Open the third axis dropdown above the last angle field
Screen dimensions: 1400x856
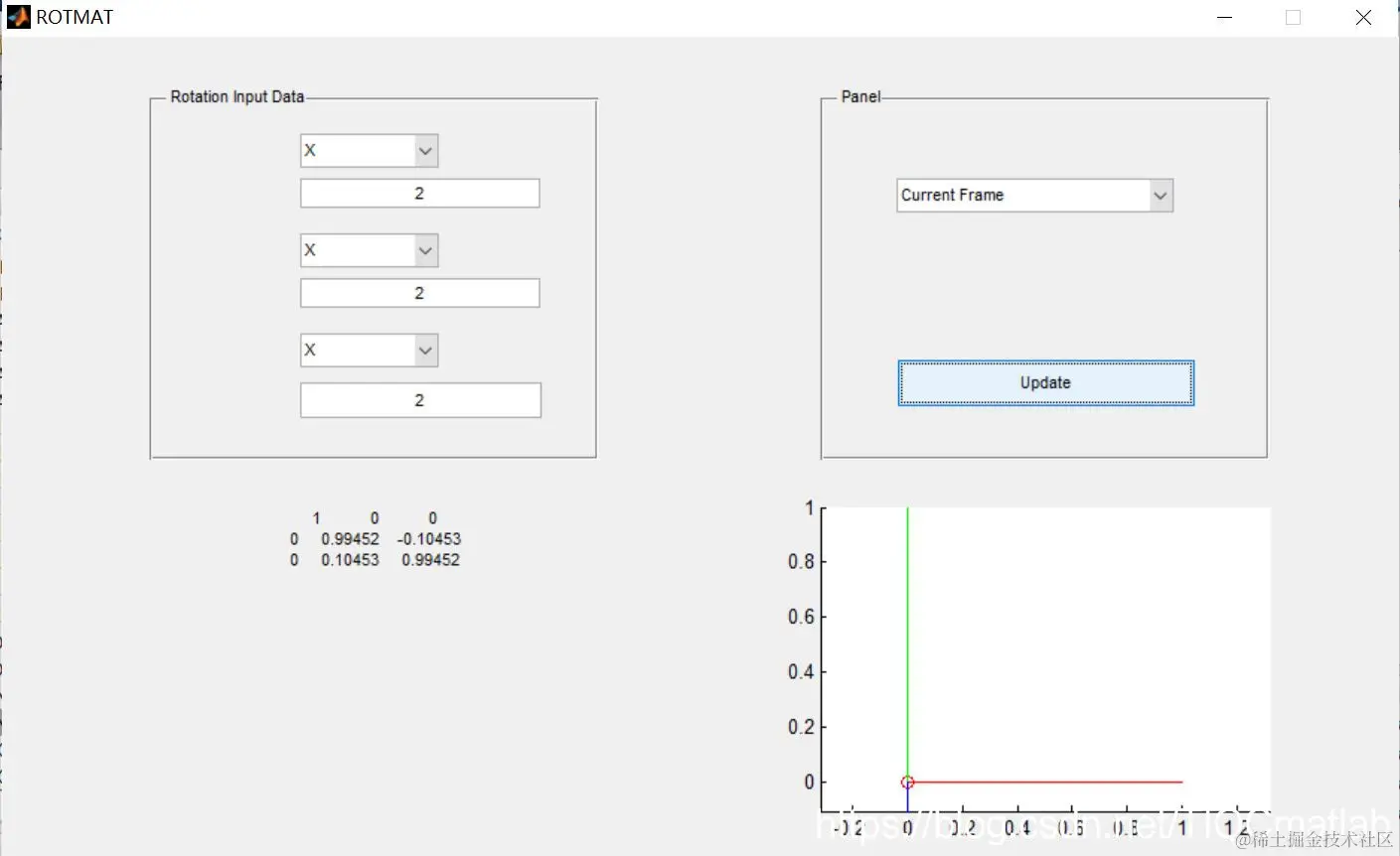coord(369,351)
